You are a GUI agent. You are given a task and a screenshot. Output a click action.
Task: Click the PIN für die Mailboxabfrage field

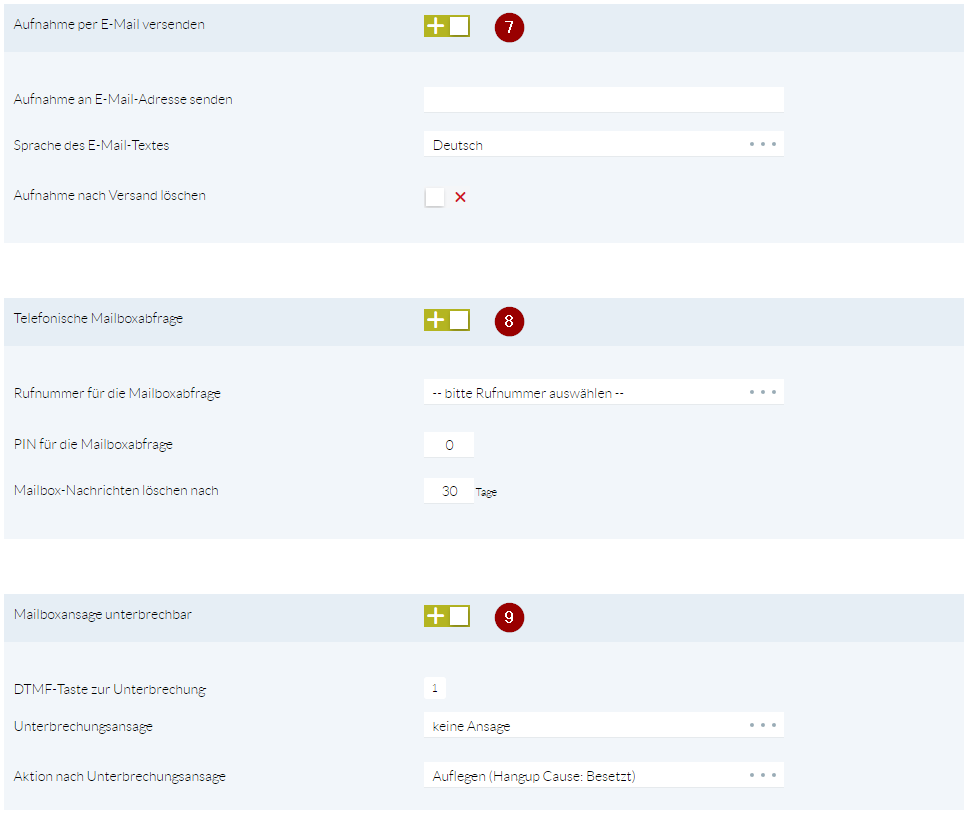click(x=449, y=444)
